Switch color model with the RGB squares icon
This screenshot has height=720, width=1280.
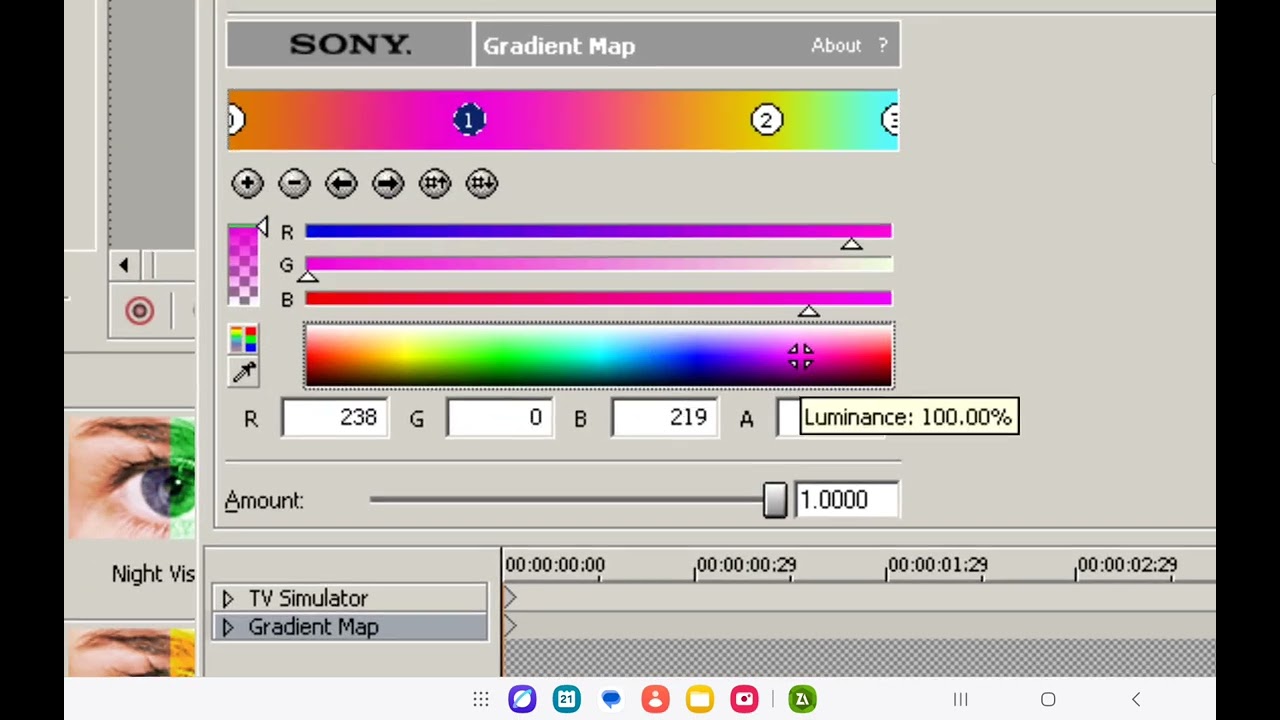tap(243, 339)
